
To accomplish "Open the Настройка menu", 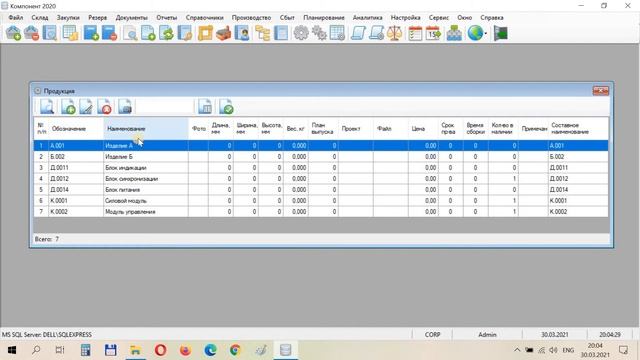I will point(405,18).
